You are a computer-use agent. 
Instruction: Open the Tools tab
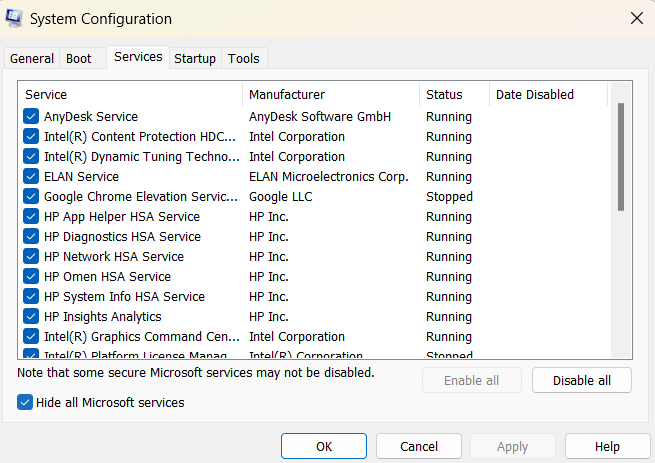coord(244,59)
